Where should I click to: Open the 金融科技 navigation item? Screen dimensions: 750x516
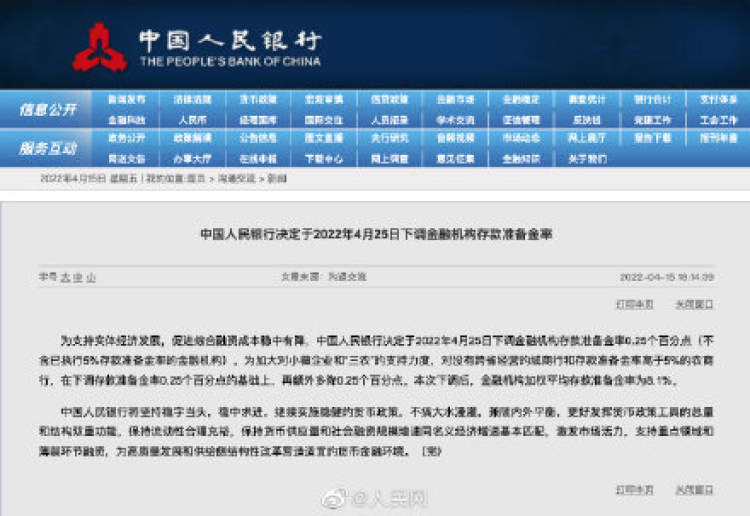click(x=126, y=120)
